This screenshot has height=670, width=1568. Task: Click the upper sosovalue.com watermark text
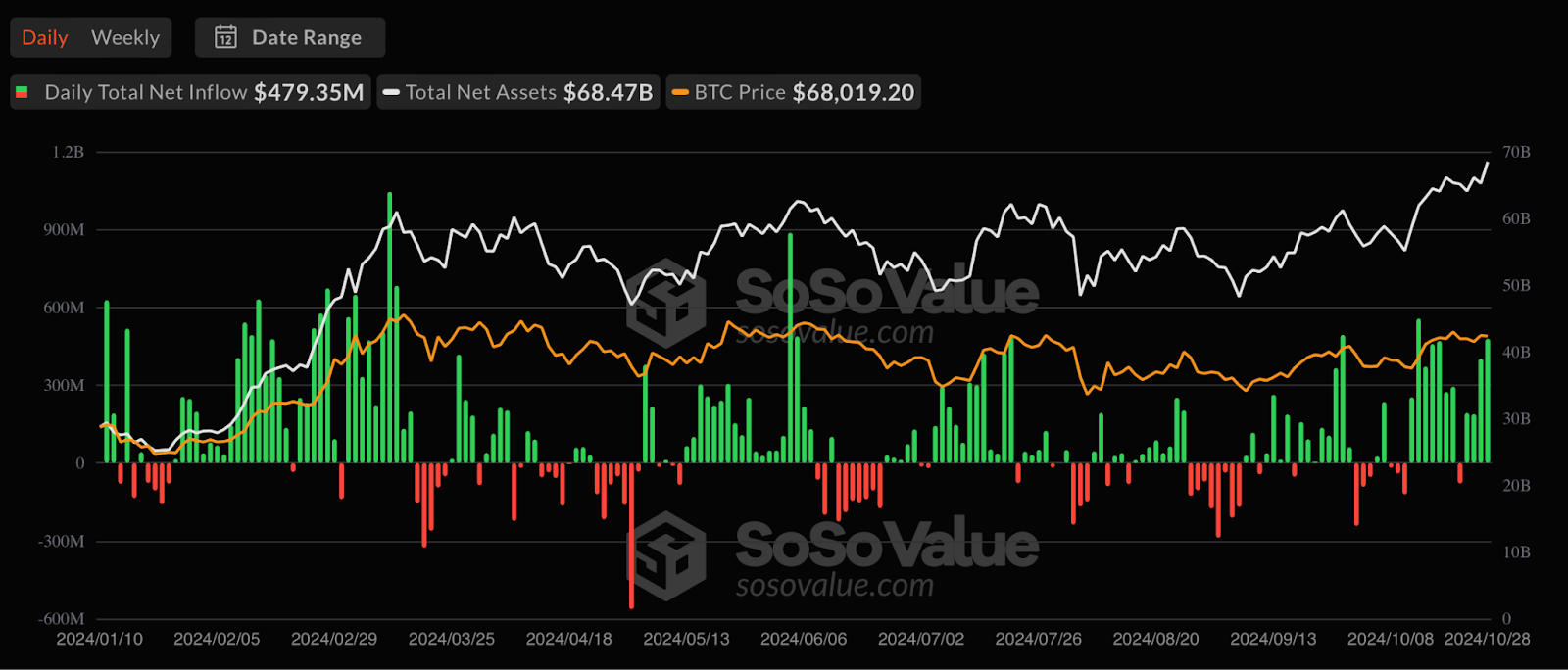[x=835, y=333]
